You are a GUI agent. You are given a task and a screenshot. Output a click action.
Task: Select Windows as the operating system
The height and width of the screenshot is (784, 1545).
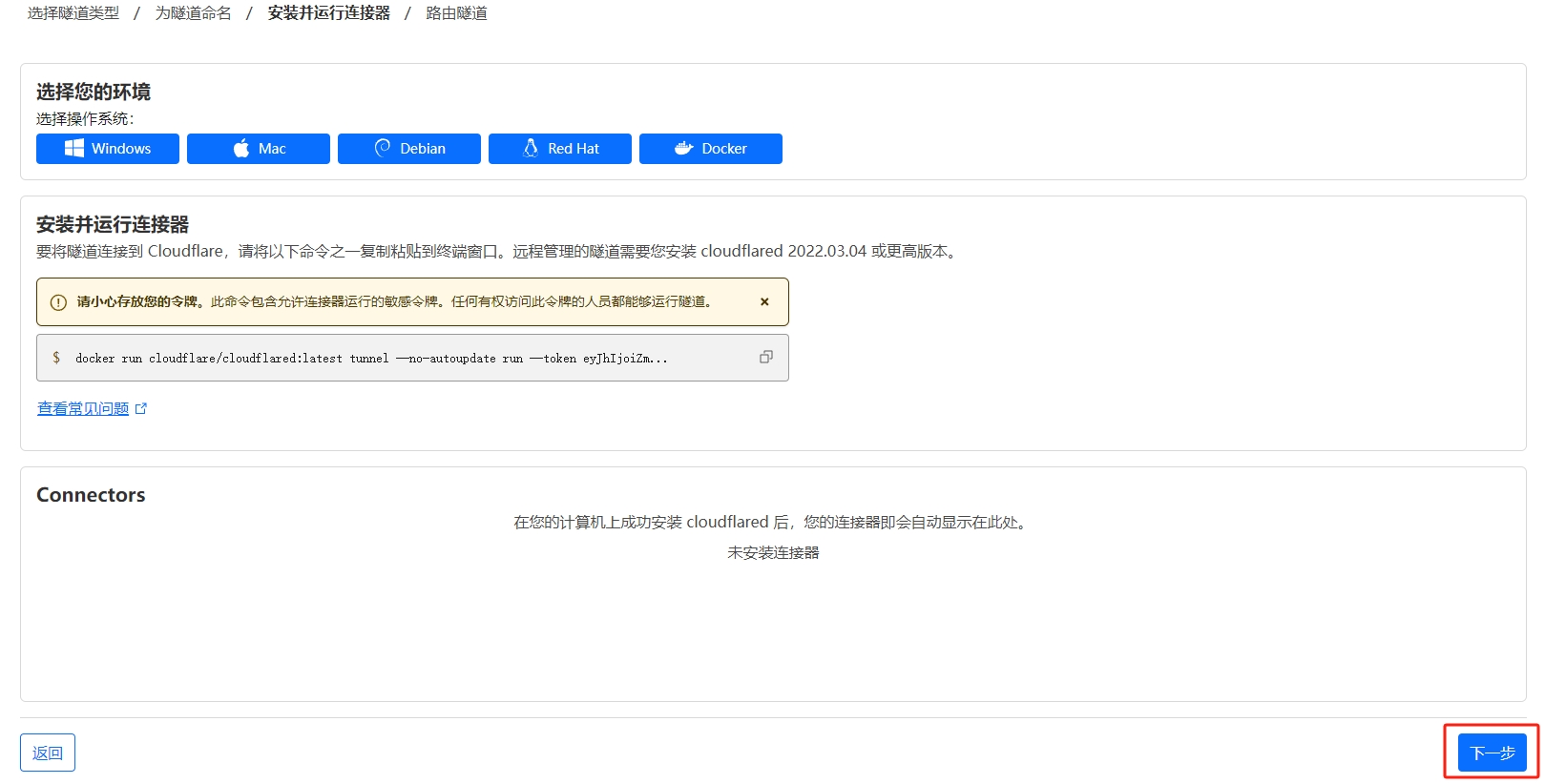[108, 149]
